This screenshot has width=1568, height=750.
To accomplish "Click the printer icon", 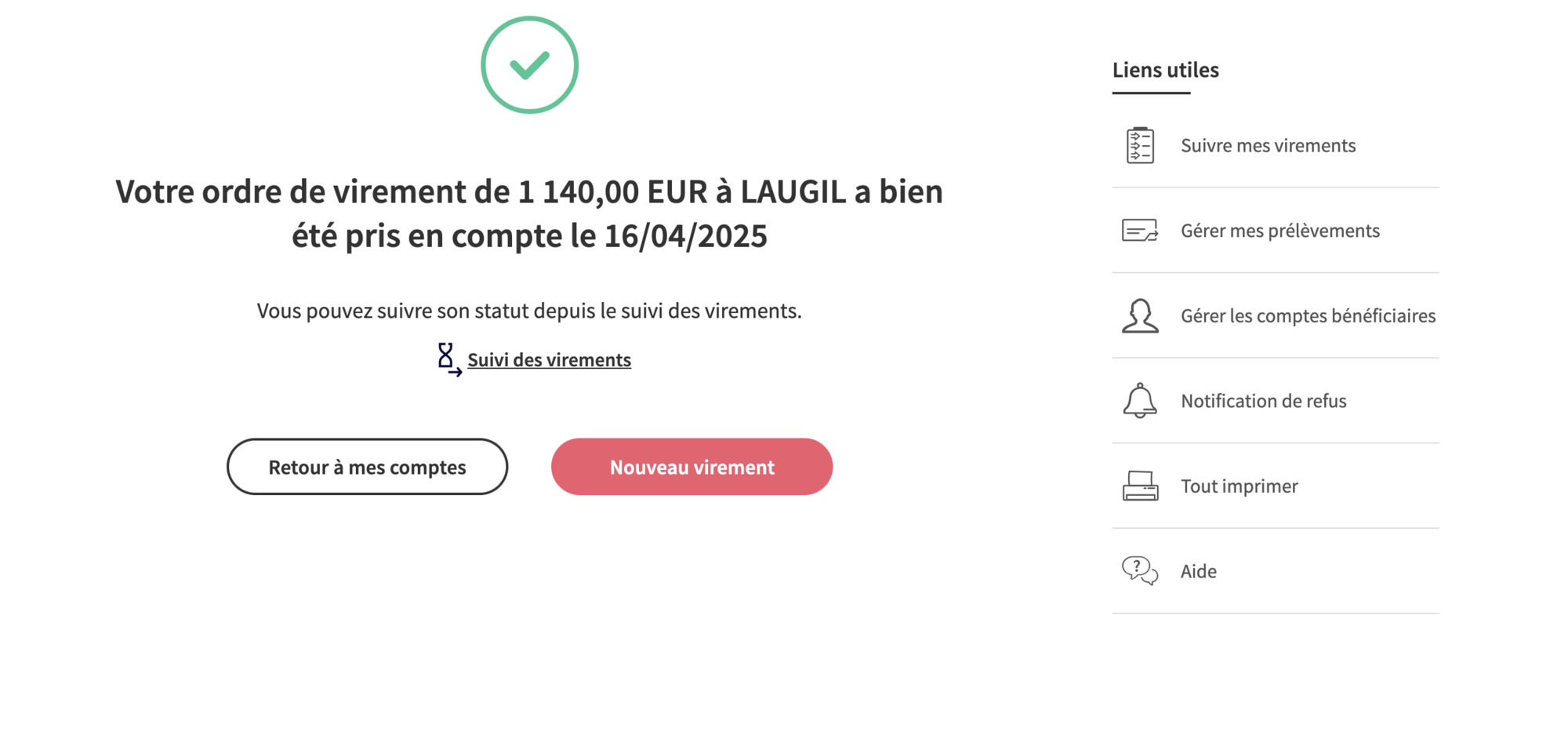I will pos(1140,486).
